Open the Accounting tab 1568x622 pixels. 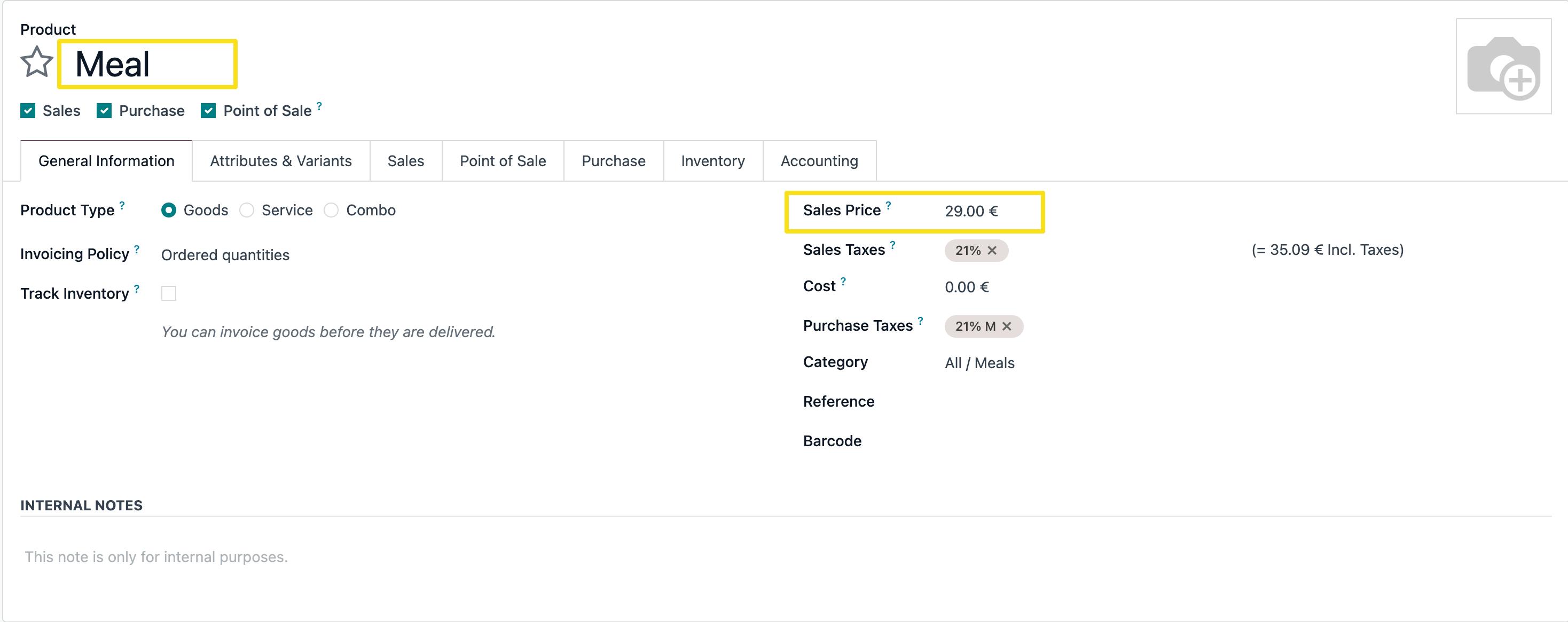point(819,161)
